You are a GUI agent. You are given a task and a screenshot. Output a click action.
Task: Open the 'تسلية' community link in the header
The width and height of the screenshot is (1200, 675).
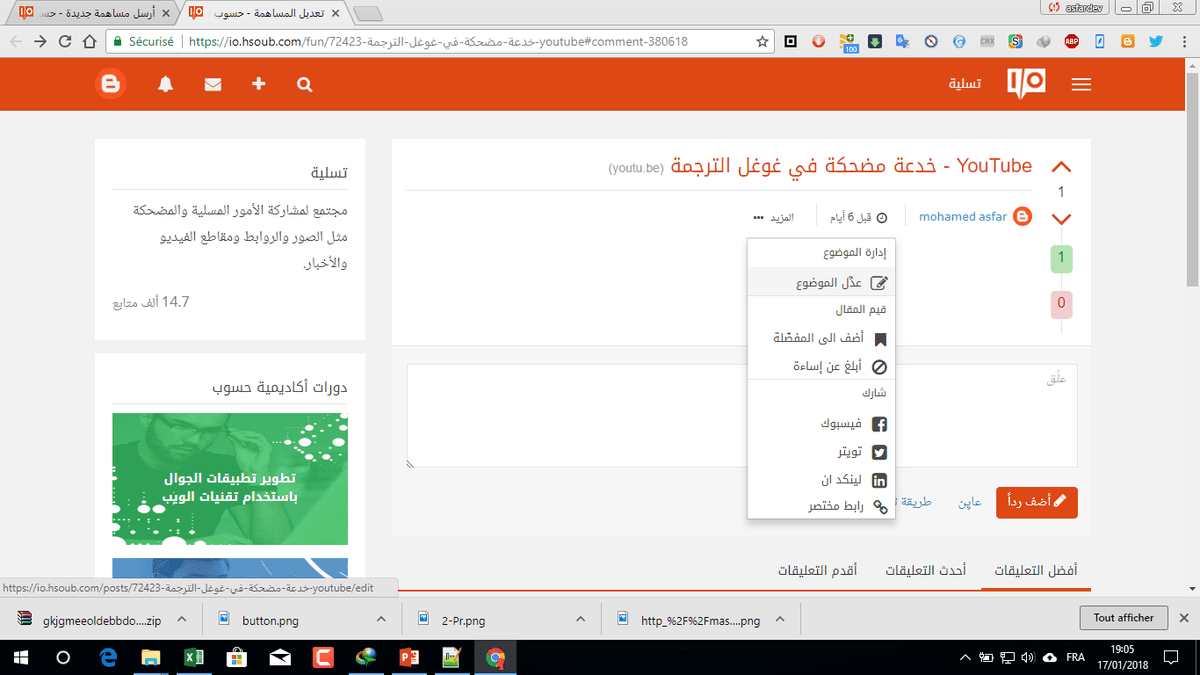965,85
